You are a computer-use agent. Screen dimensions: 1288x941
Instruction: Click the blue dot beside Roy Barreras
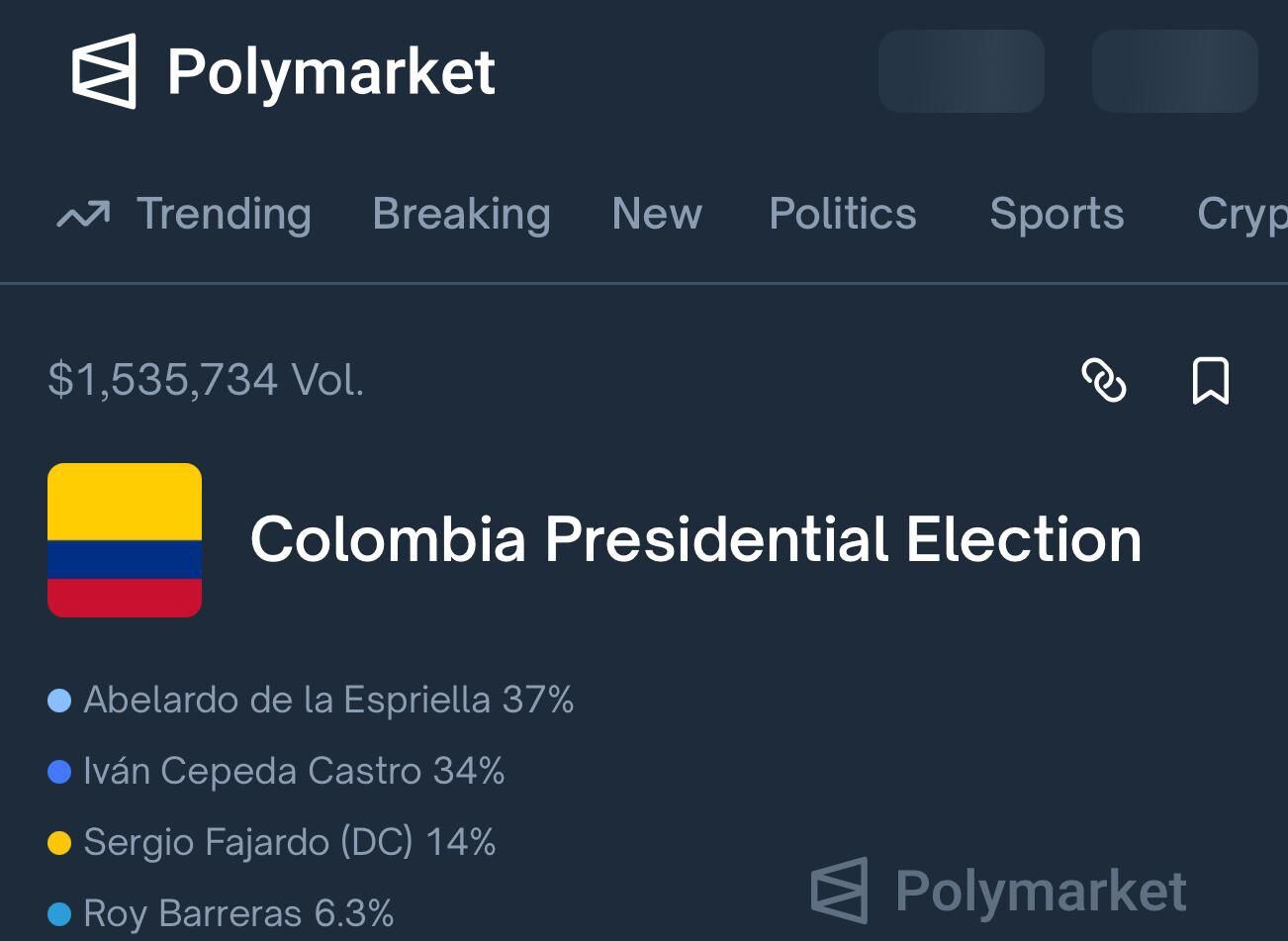(x=59, y=914)
